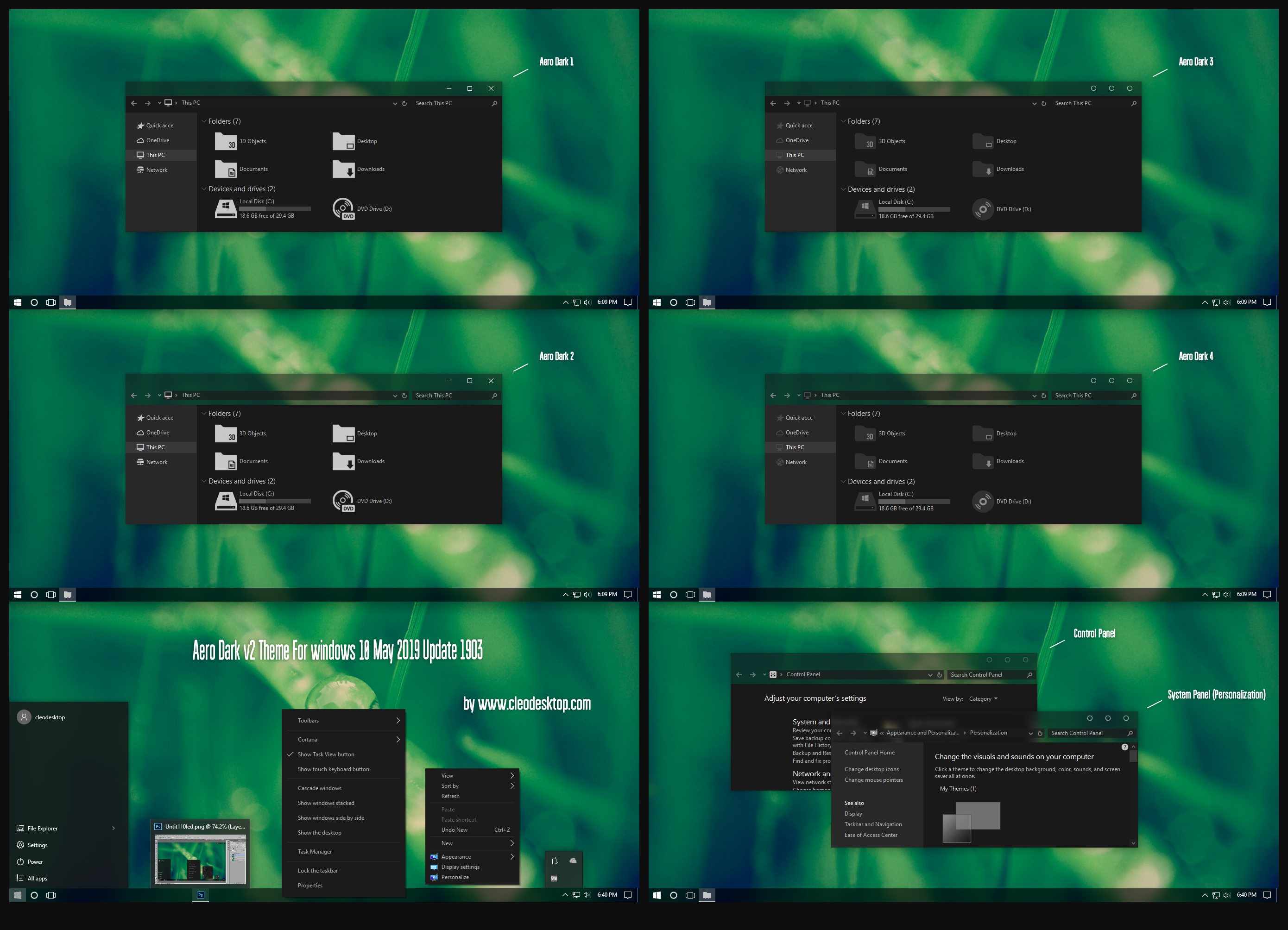Click the VMware tray icon

tap(554, 879)
